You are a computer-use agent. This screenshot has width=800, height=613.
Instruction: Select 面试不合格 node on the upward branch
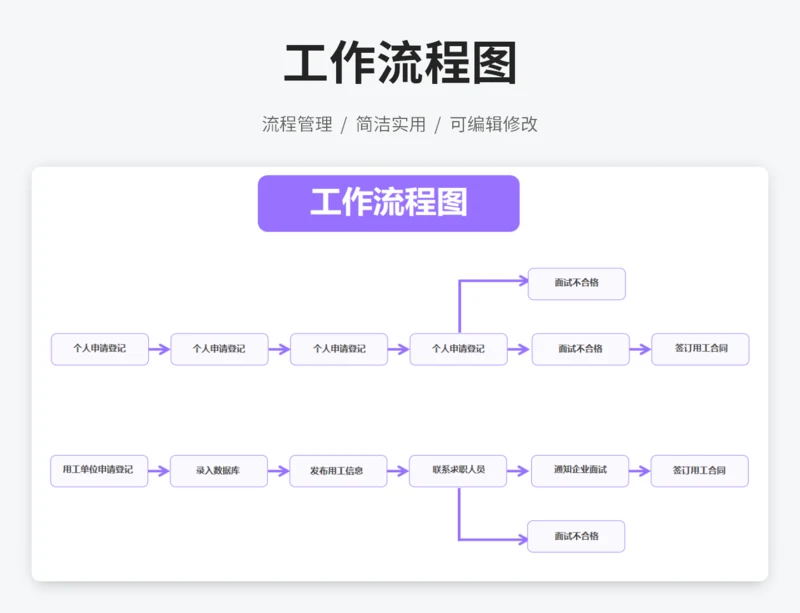577,284
